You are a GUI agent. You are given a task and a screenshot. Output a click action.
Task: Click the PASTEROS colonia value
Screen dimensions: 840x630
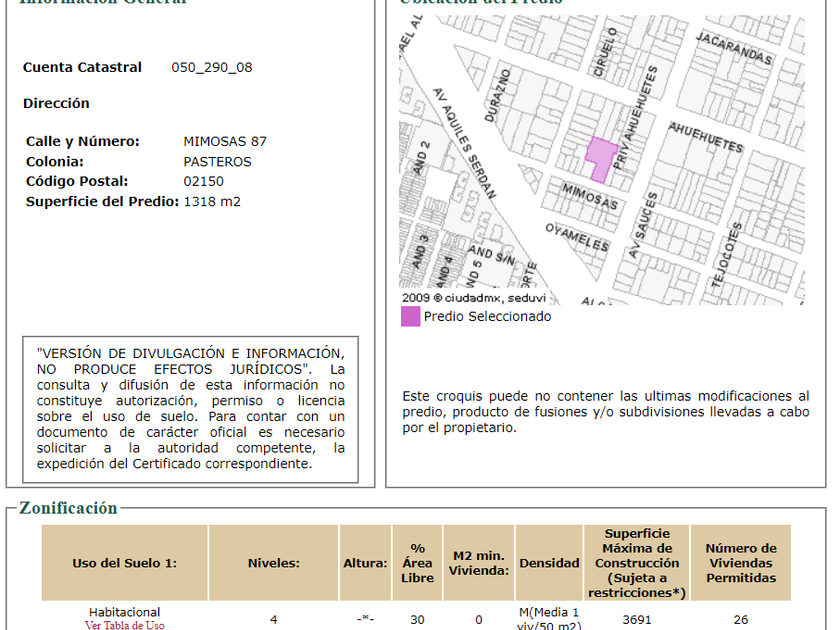(x=217, y=162)
